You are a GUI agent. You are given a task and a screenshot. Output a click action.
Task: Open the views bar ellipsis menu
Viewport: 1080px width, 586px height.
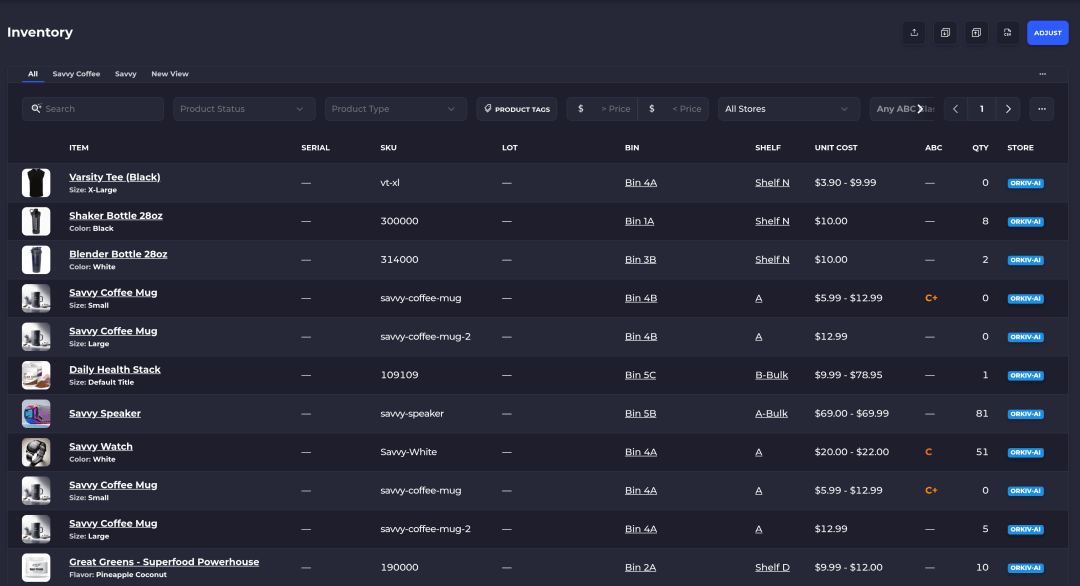click(x=1042, y=74)
